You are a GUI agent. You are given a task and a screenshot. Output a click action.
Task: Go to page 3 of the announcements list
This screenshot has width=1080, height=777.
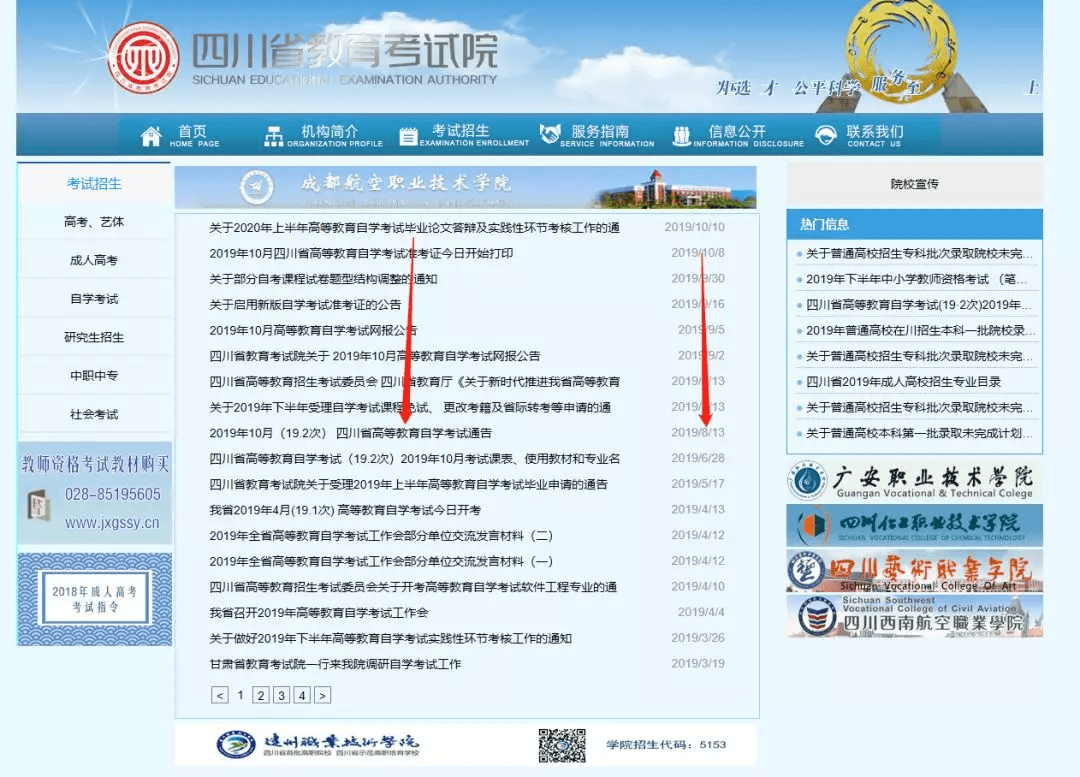tap(281, 693)
